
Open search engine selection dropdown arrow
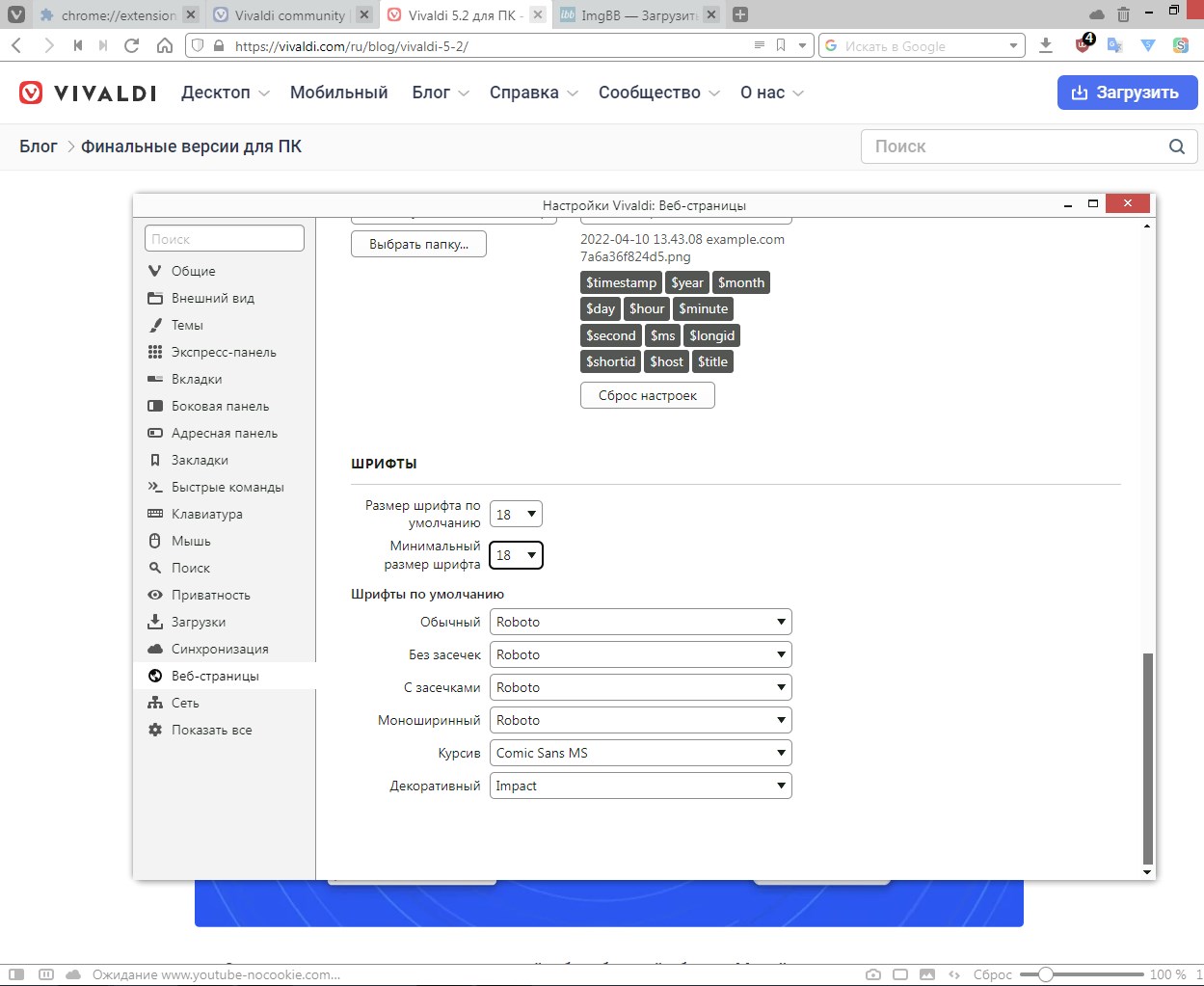[1013, 45]
